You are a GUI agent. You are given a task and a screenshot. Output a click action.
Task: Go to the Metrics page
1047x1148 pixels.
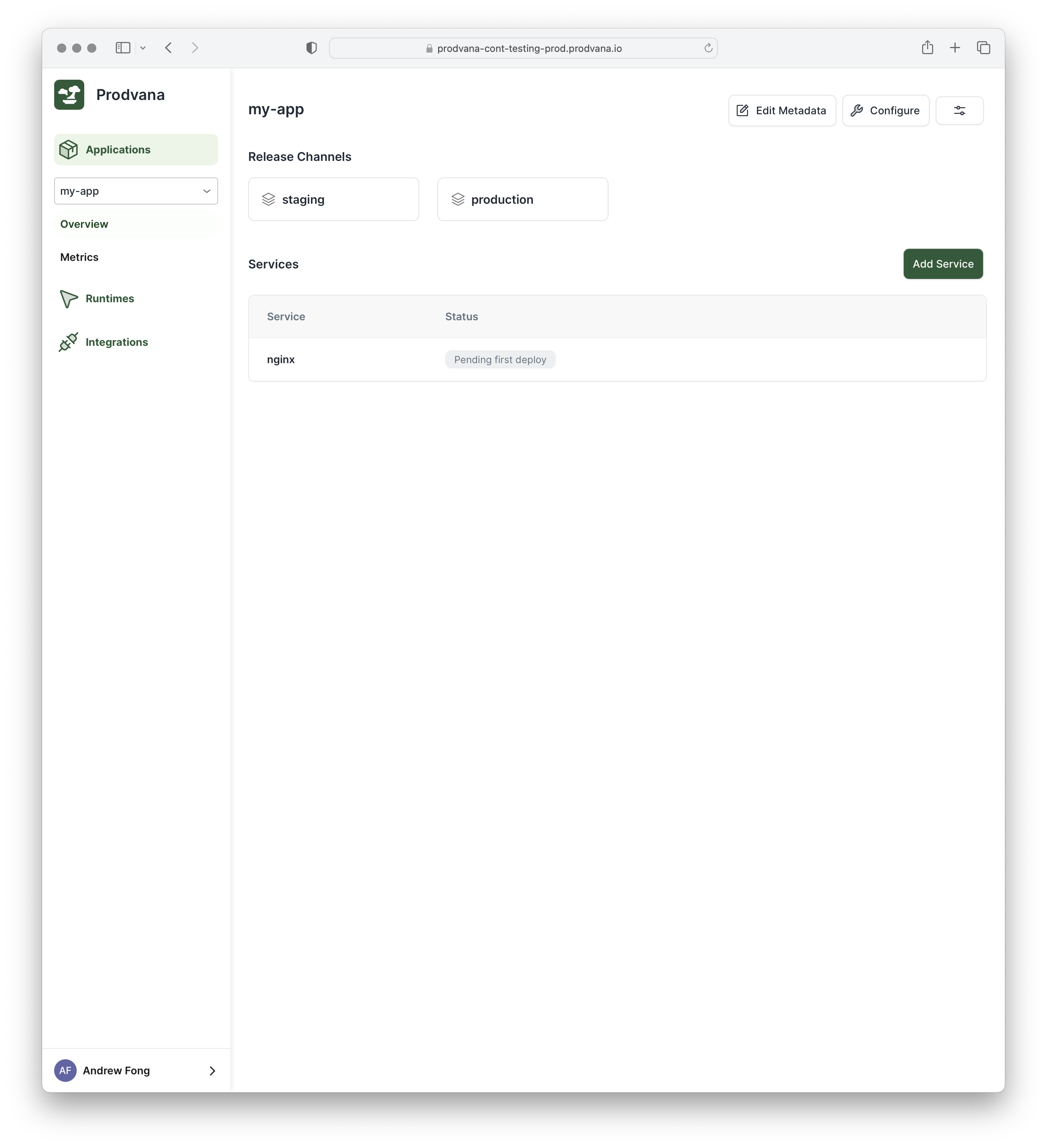pos(79,257)
